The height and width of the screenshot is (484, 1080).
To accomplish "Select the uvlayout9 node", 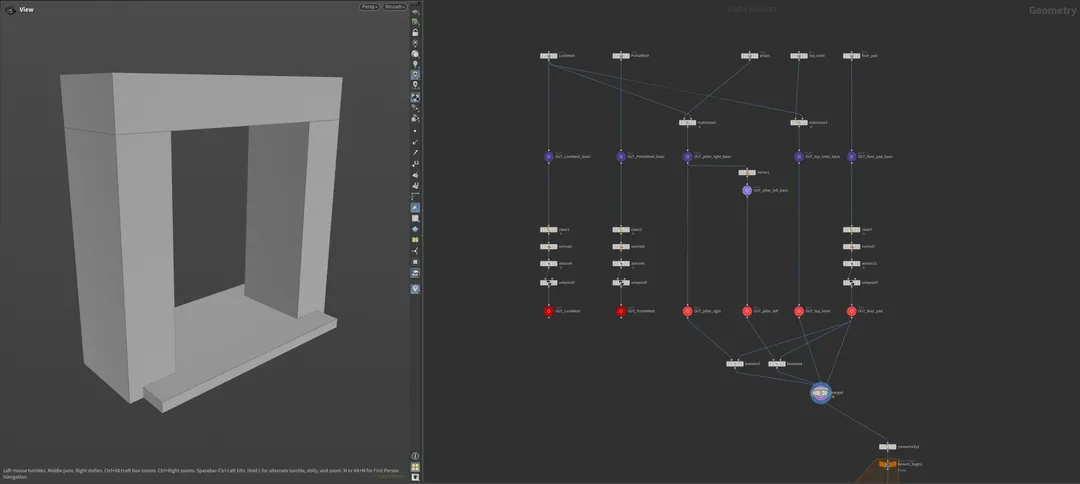I will point(851,282).
